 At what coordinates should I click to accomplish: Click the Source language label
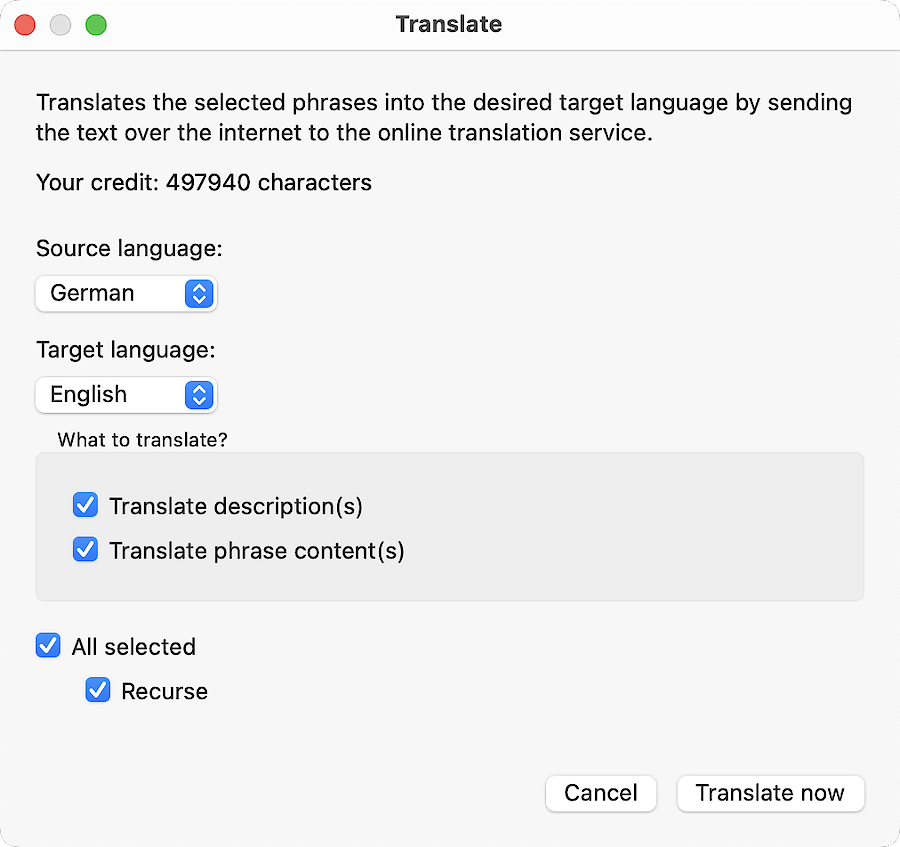click(129, 248)
